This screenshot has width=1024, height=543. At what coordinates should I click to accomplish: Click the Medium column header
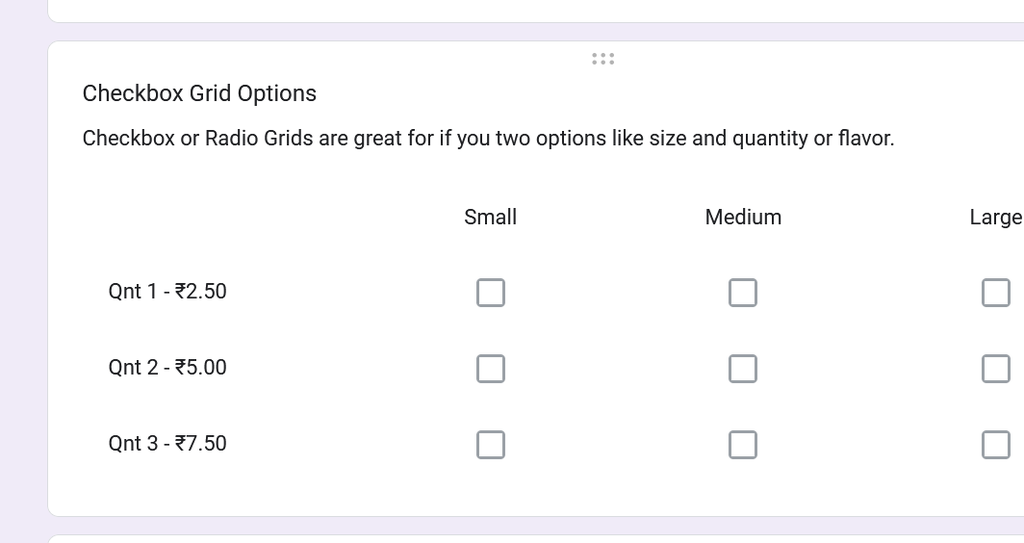pyautogui.click(x=743, y=217)
